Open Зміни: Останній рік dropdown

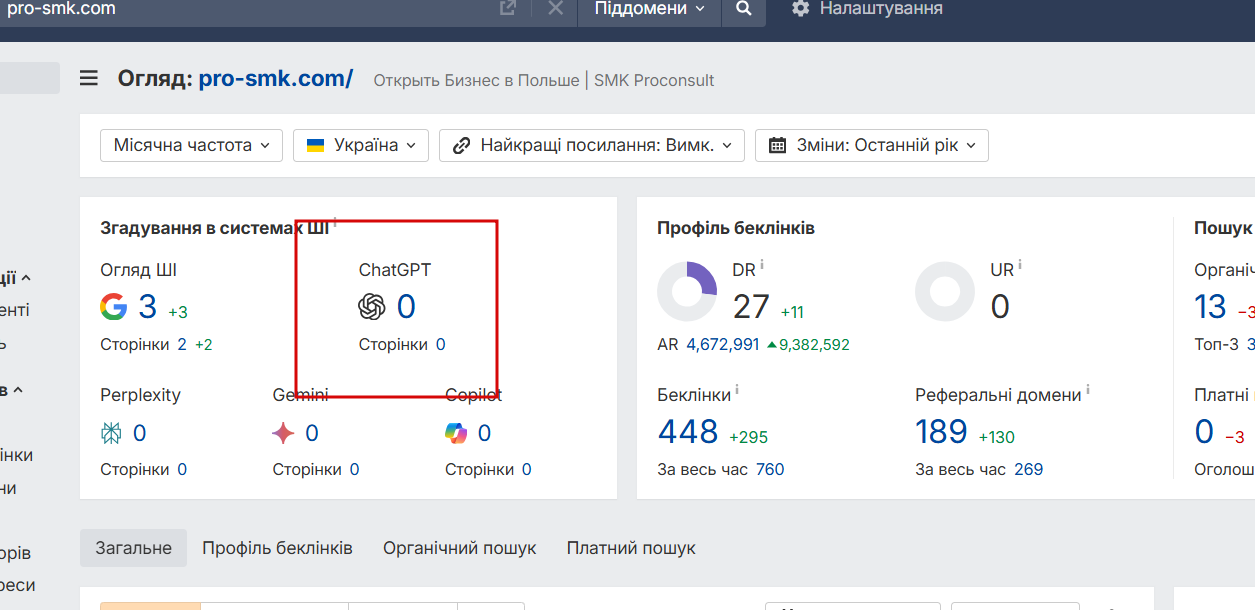tap(871, 145)
